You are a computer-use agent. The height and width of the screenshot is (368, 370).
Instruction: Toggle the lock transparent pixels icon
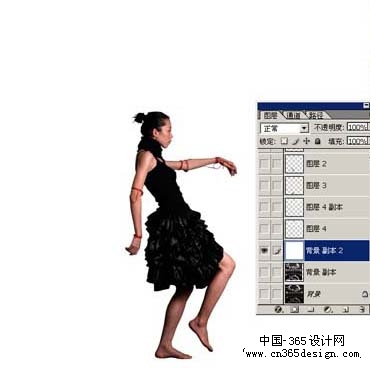click(x=284, y=141)
